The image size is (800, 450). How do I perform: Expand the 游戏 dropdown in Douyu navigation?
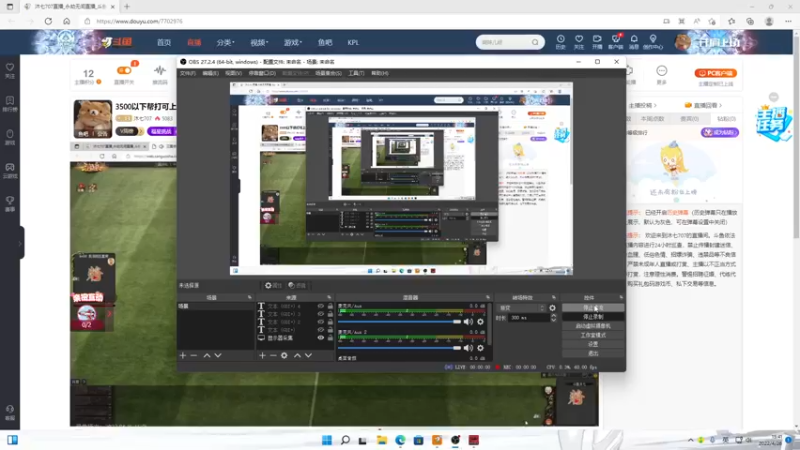pos(292,42)
